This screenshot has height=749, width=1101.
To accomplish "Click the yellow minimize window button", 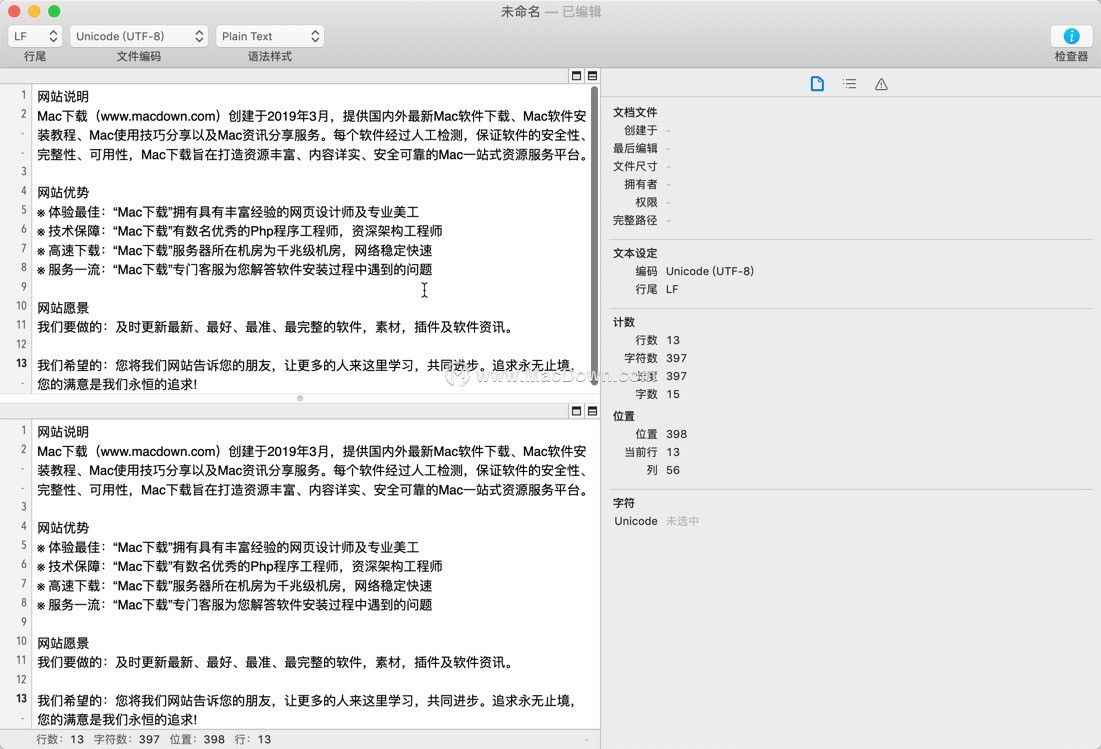I will click(x=34, y=11).
